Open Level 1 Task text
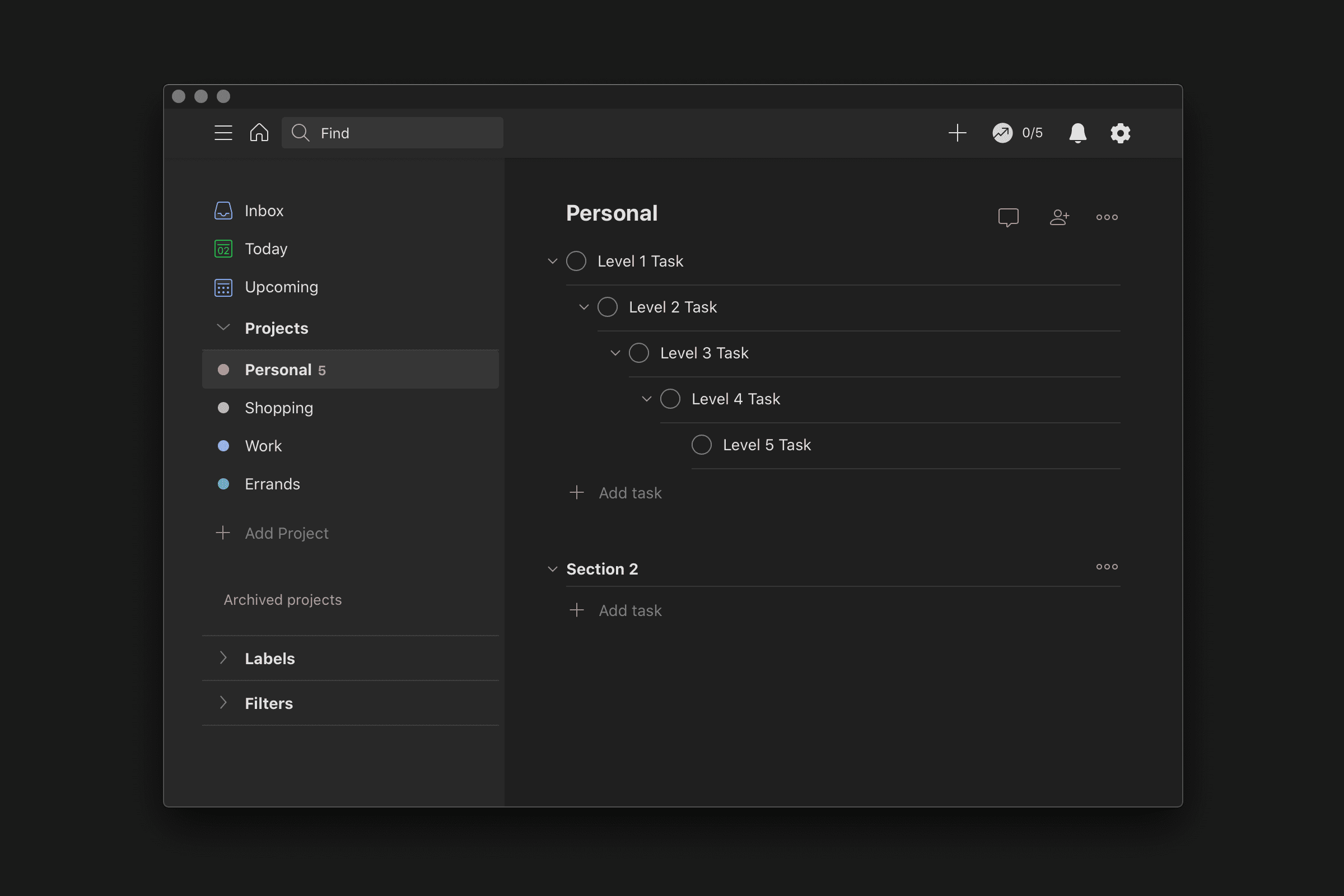 pyautogui.click(x=640, y=261)
